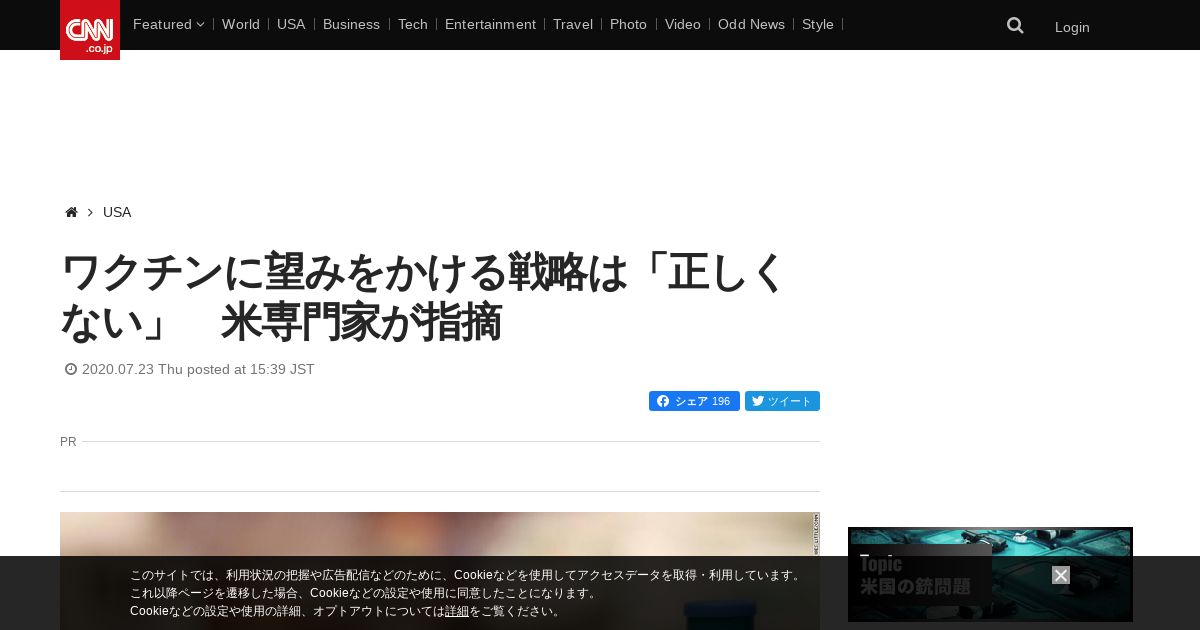Click the CNN.co.jp logo
The image size is (1200, 630).
(90, 30)
